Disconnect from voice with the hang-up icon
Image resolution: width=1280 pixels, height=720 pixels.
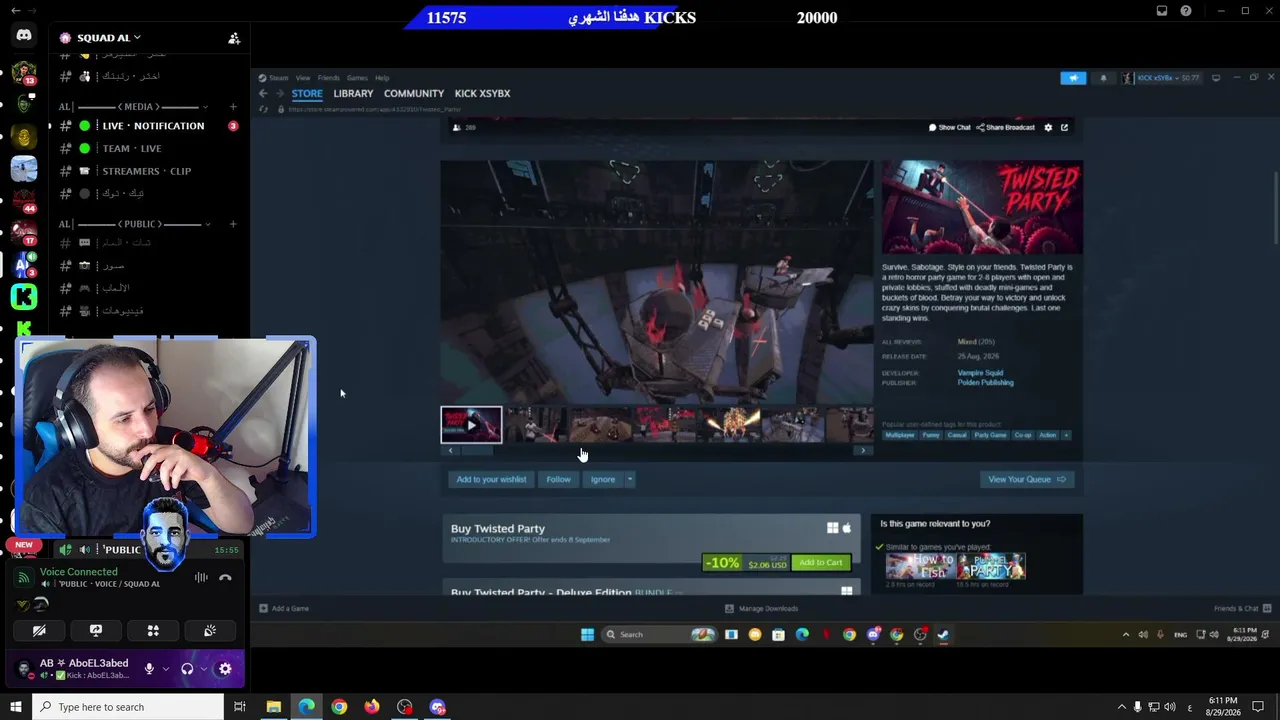(225, 577)
